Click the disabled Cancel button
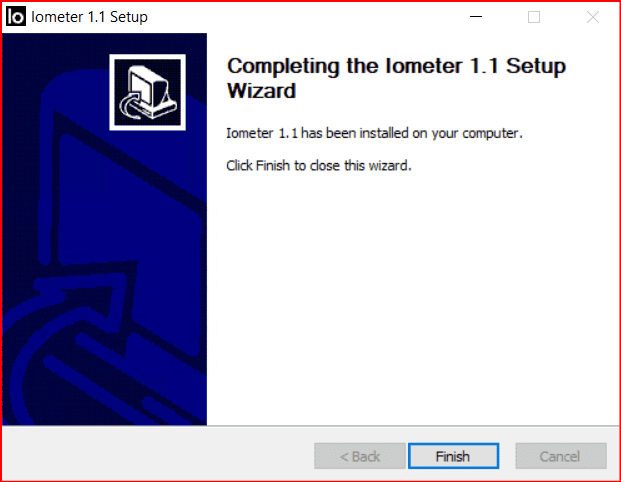This screenshot has height=482, width=621. 561,456
